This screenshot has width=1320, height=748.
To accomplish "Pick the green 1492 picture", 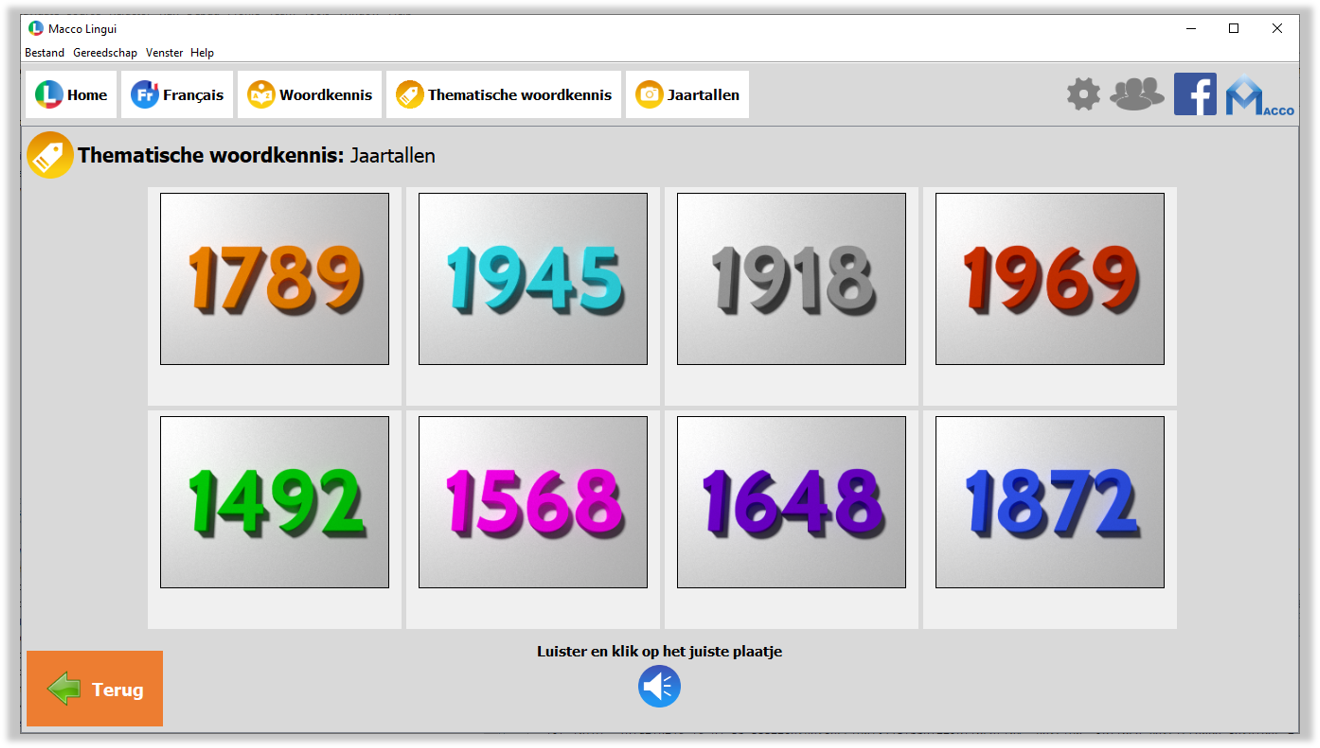I will 274,502.
